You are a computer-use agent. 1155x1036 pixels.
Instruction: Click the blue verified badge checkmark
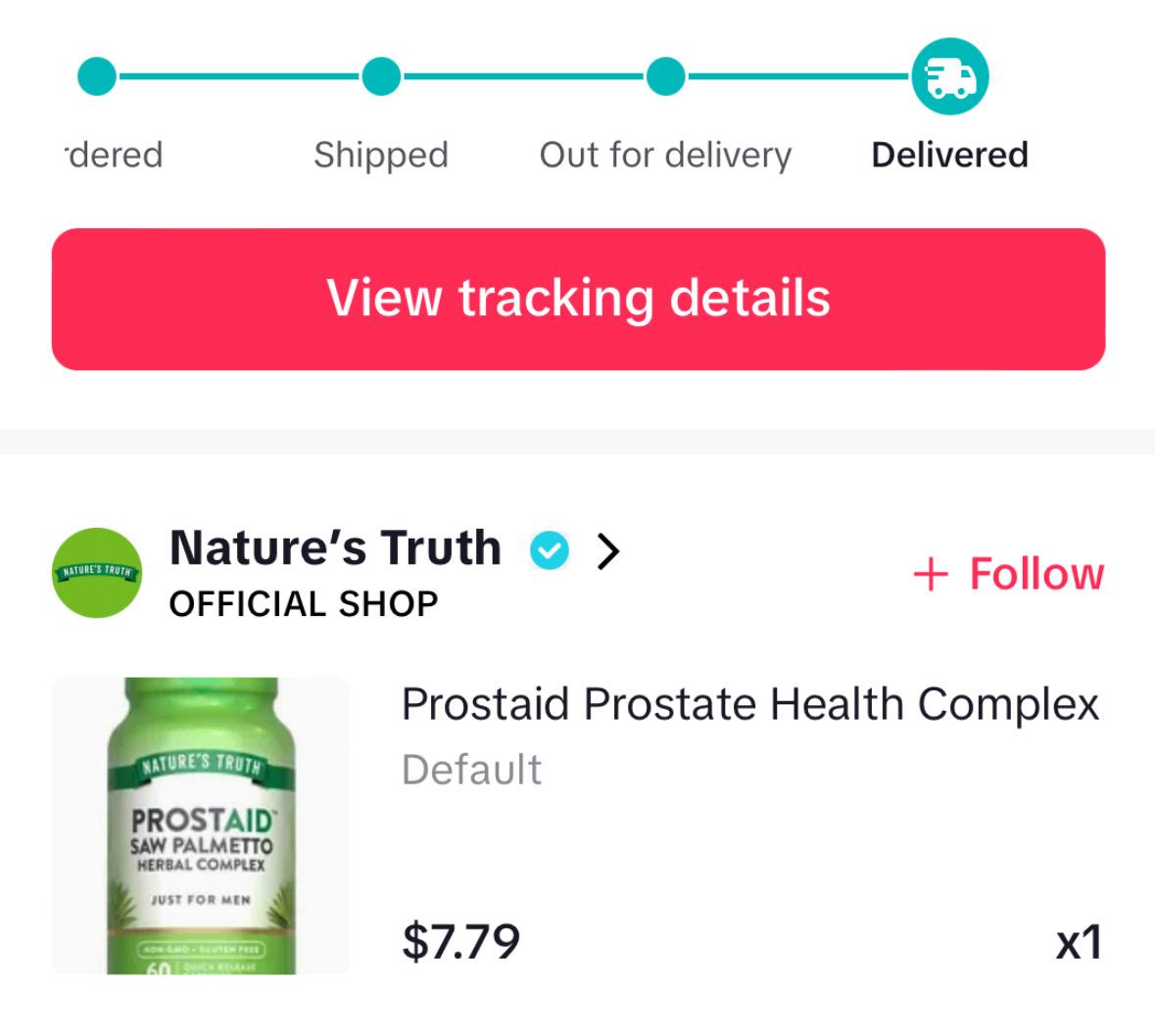(x=549, y=550)
